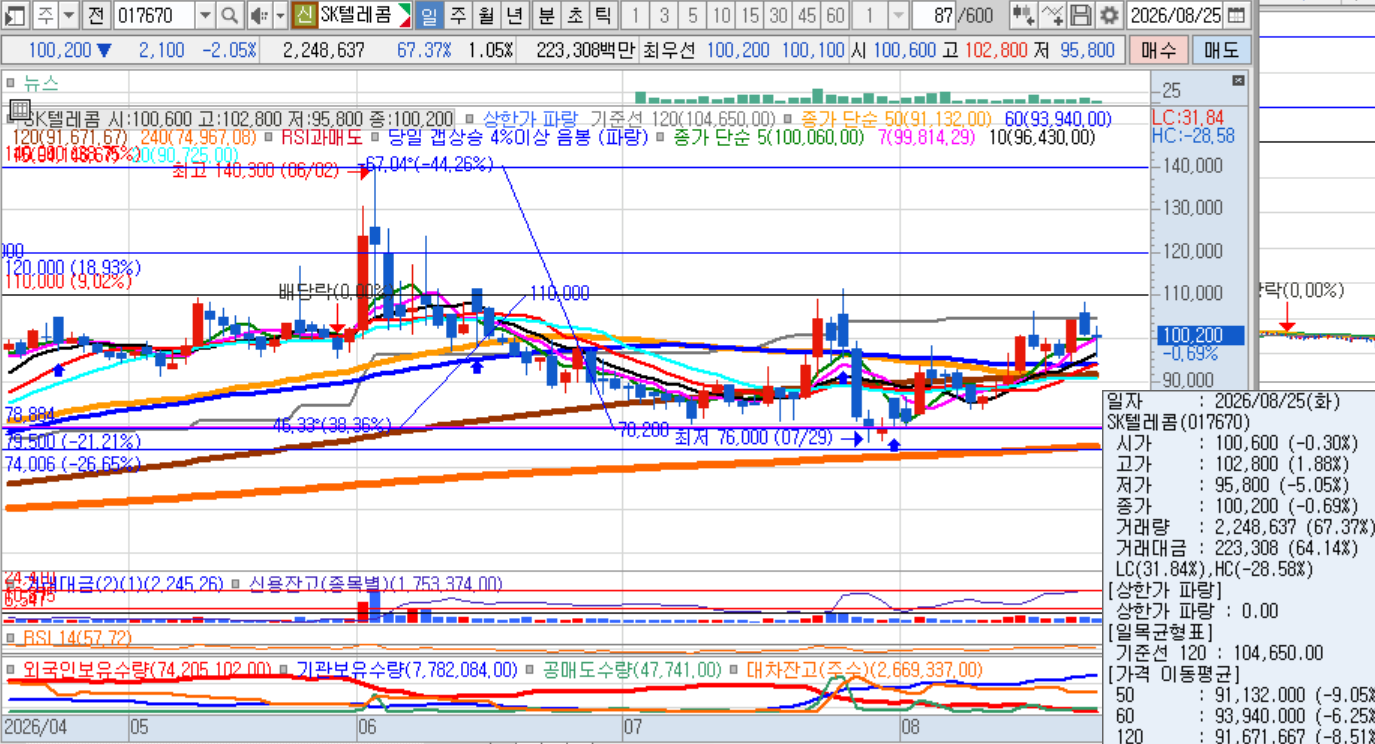Viewport: 1375px width, 744px height.
Task: Toggle the 외국인보유수량 indicator box
Action: click(x=10, y=669)
